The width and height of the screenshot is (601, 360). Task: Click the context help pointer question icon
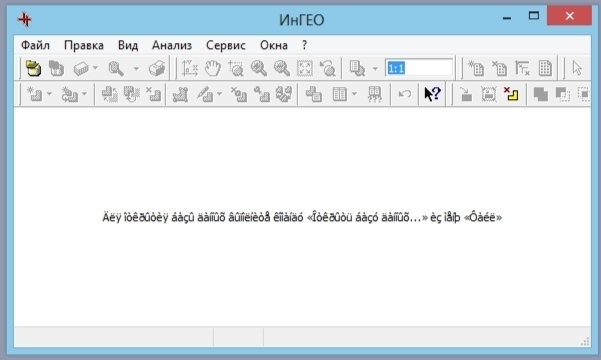[432, 94]
